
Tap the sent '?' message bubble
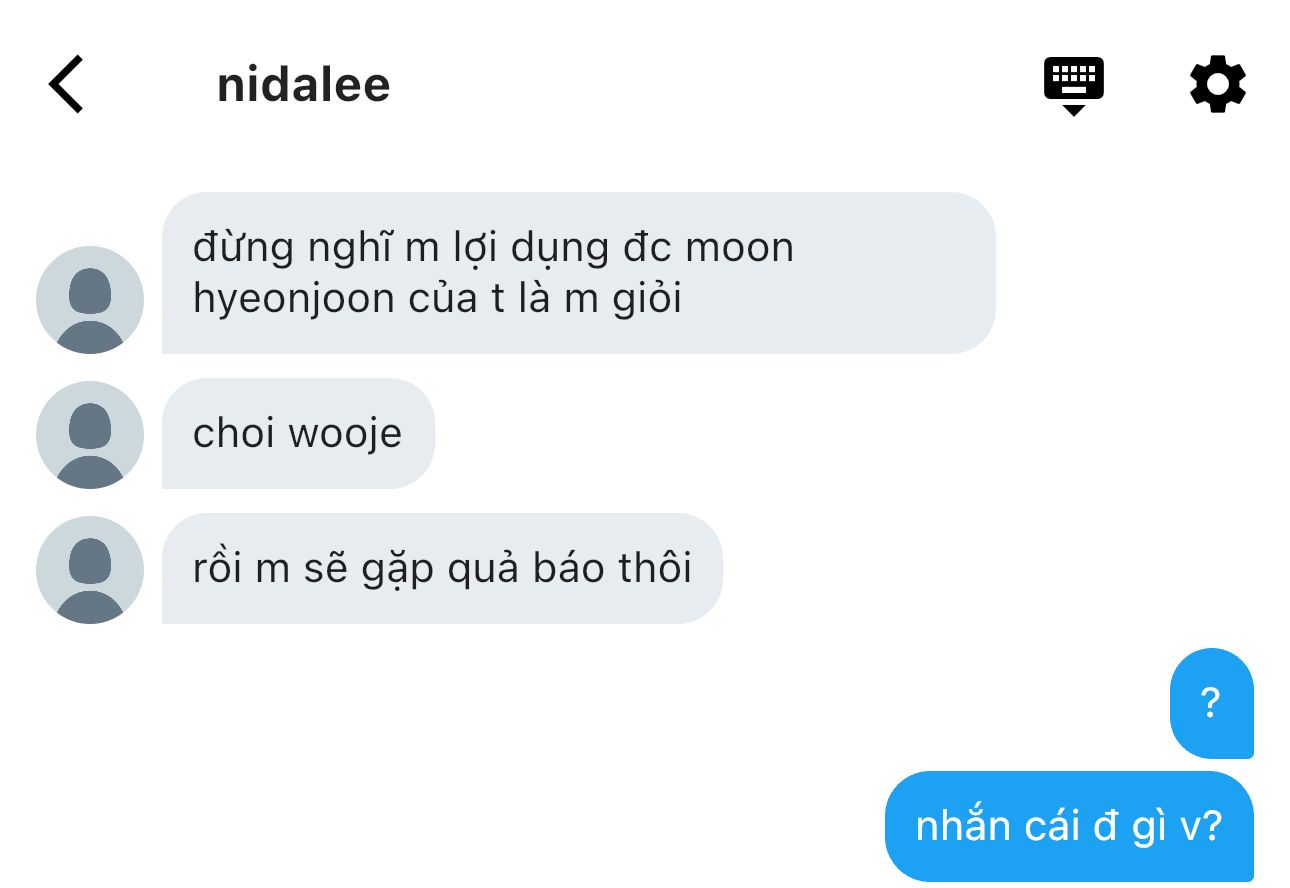(x=1211, y=704)
